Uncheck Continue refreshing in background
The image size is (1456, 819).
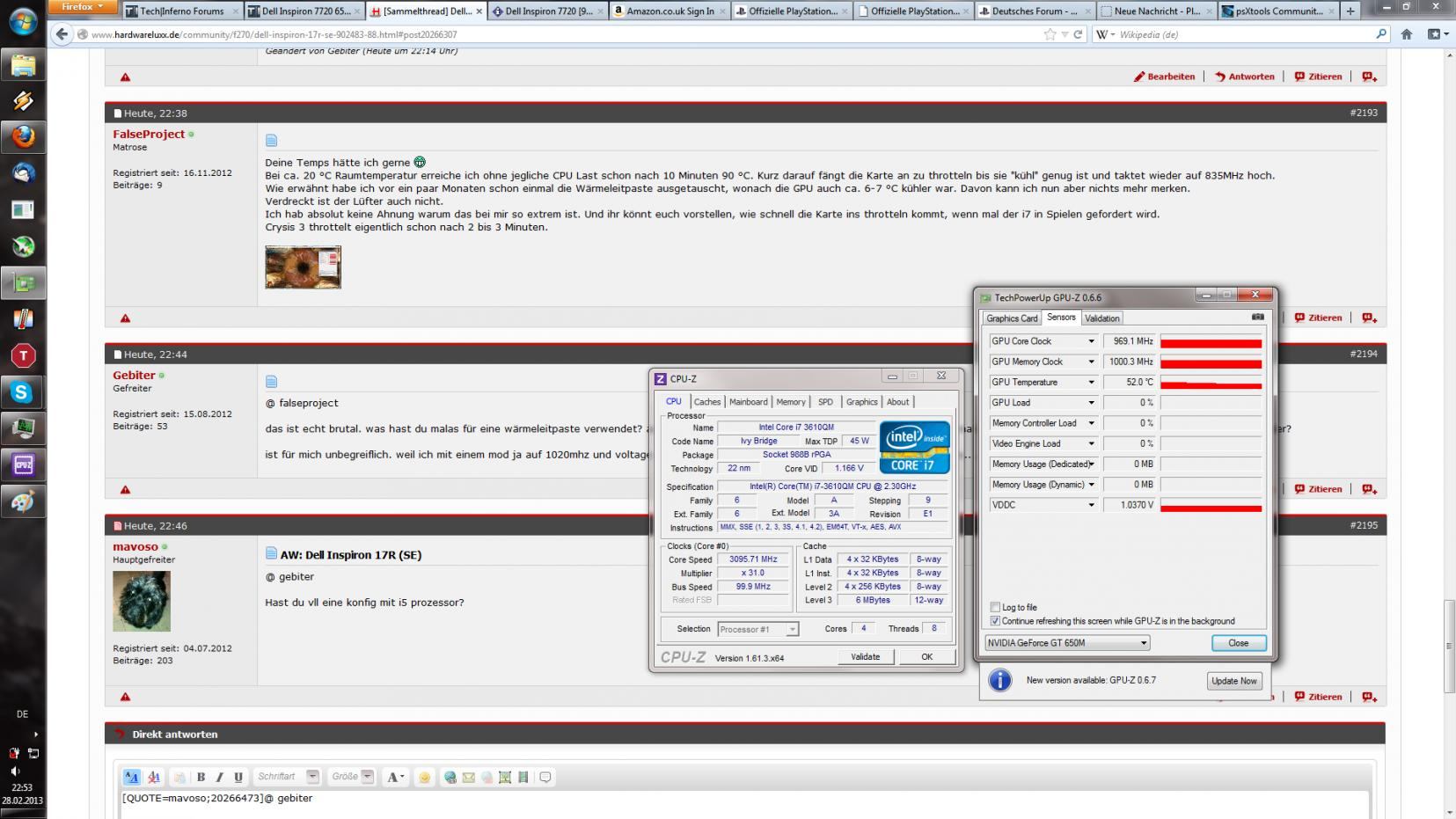point(995,621)
